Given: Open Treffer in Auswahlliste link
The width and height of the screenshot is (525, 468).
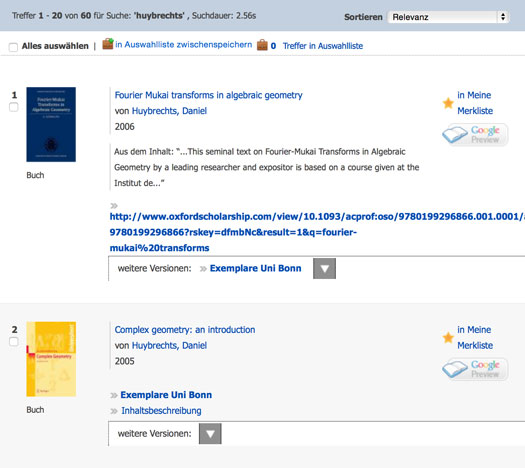Looking at the screenshot, I should 323,46.
